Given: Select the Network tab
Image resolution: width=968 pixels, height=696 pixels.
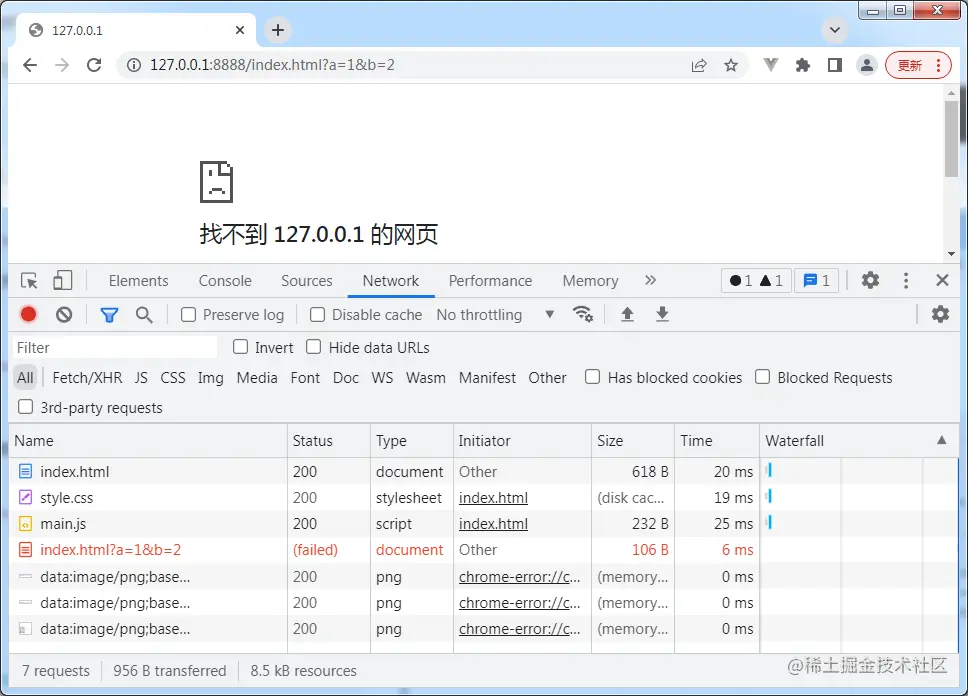Looking at the screenshot, I should [x=391, y=281].
